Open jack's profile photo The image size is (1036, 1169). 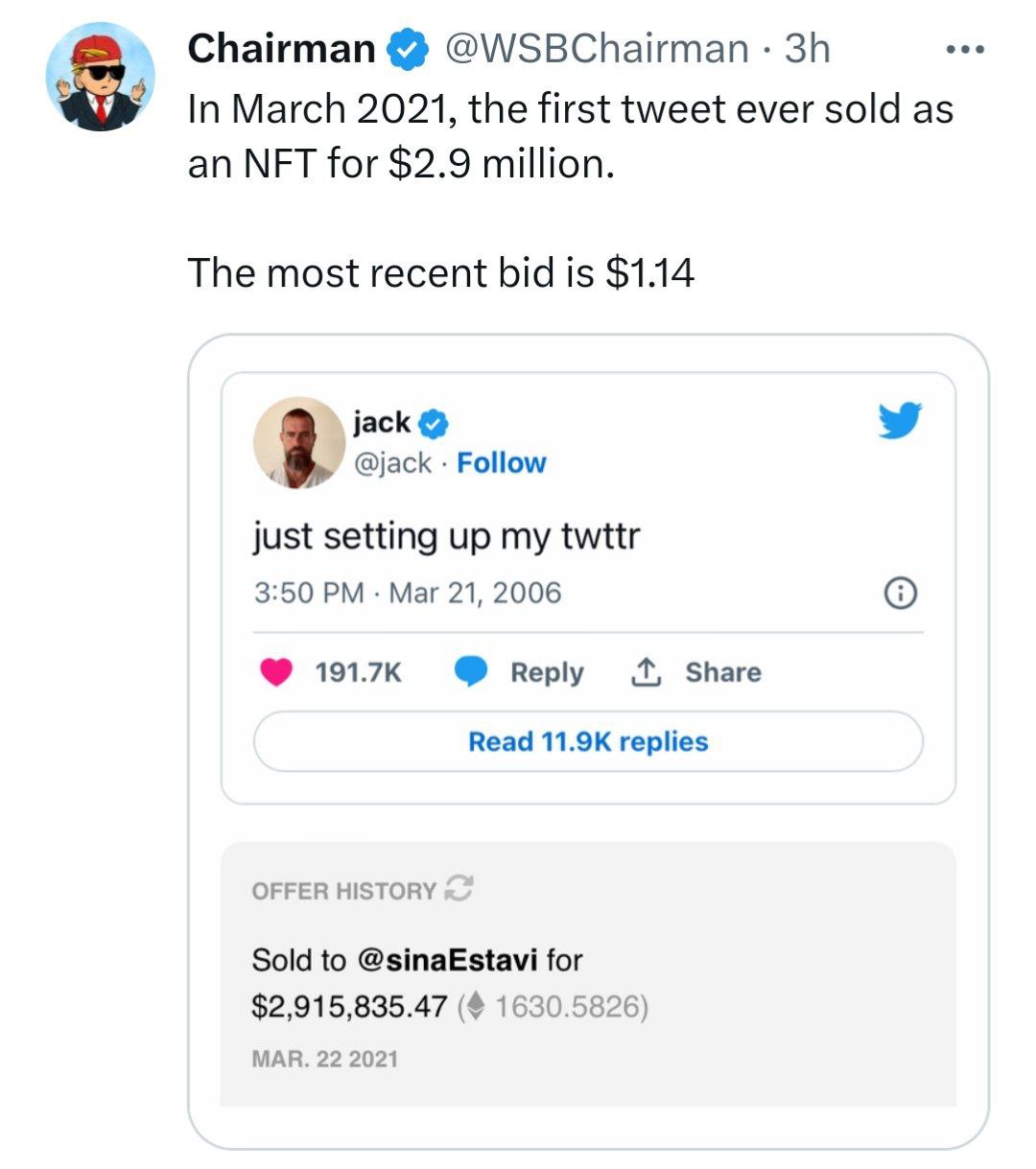tap(299, 442)
